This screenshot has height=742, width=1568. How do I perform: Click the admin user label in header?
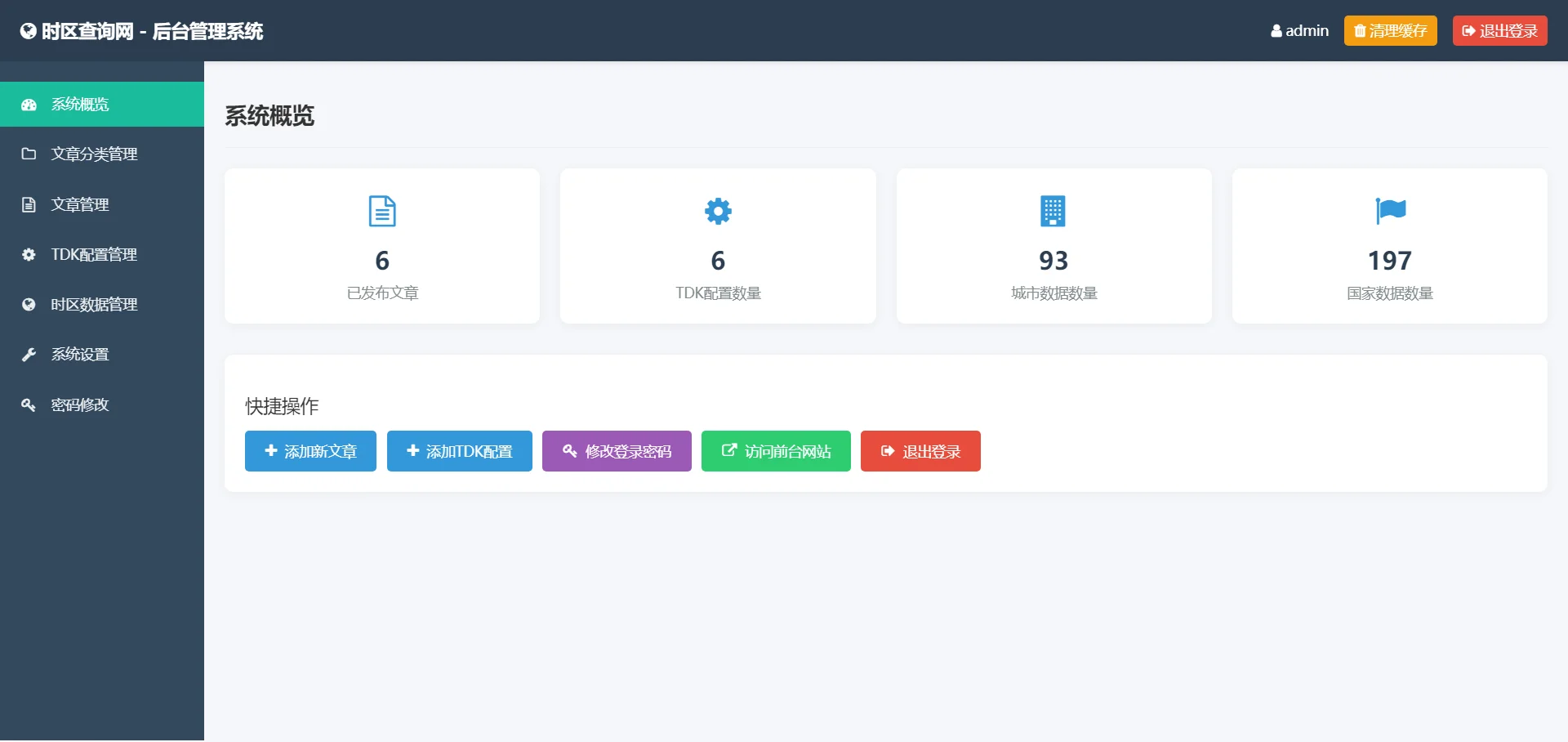(x=1299, y=31)
